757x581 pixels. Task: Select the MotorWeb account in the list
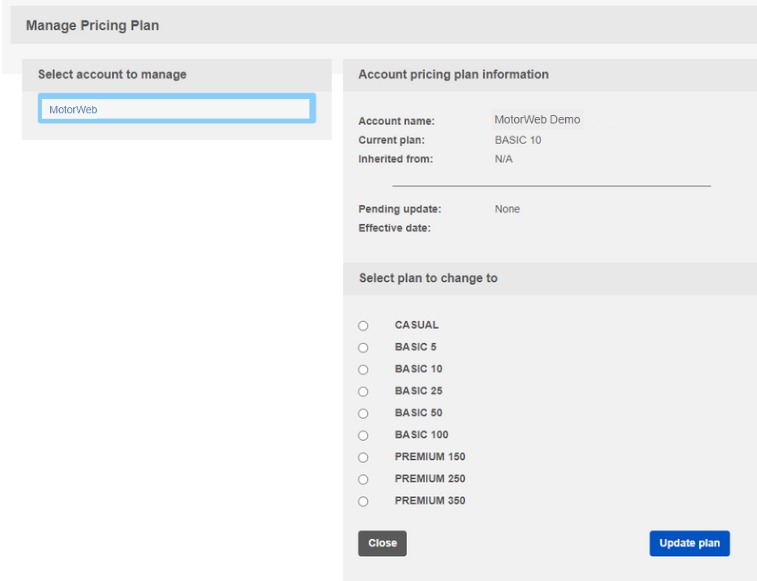(x=176, y=110)
